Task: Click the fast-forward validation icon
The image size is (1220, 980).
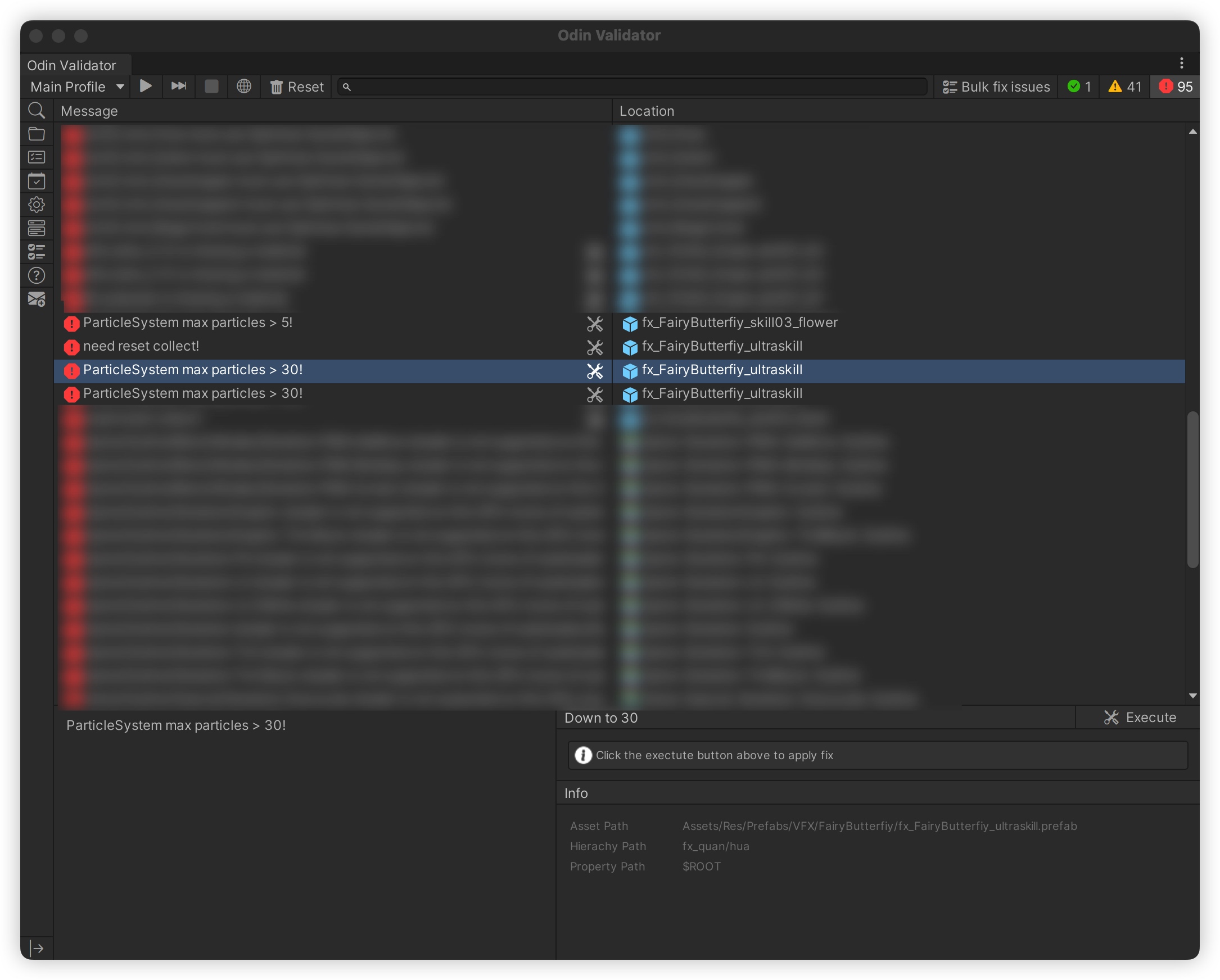Action: pos(178,87)
